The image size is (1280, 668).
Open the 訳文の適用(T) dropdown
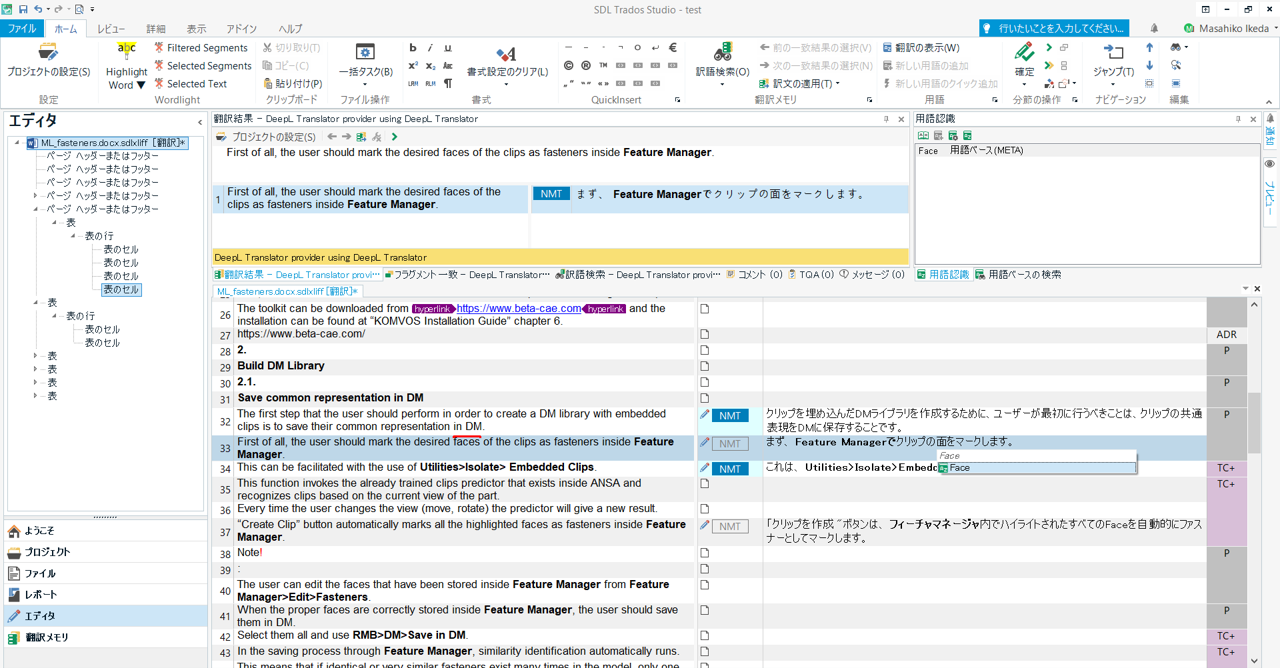pyautogui.click(x=837, y=84)
